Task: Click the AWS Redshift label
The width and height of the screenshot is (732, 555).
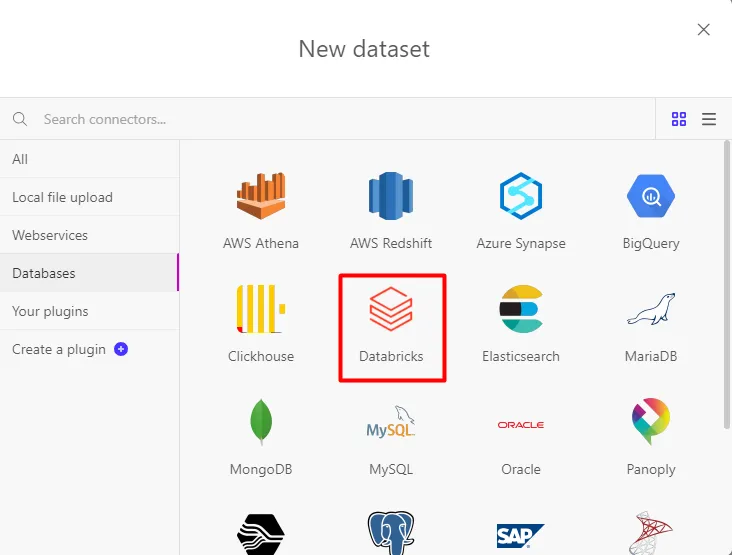Action: click(391, 243)
